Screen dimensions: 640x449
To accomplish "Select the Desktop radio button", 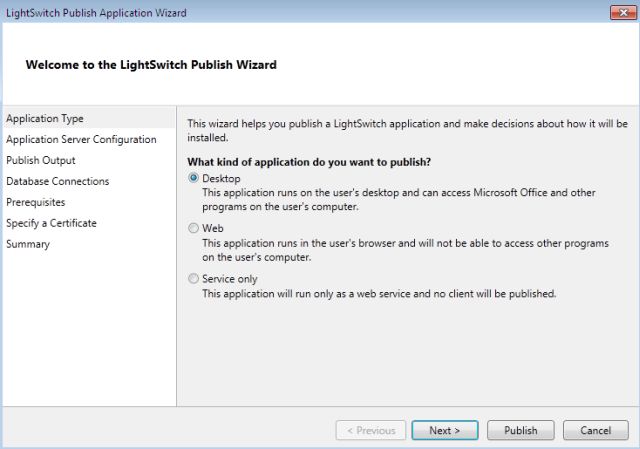I will click(x=194, y=178).
